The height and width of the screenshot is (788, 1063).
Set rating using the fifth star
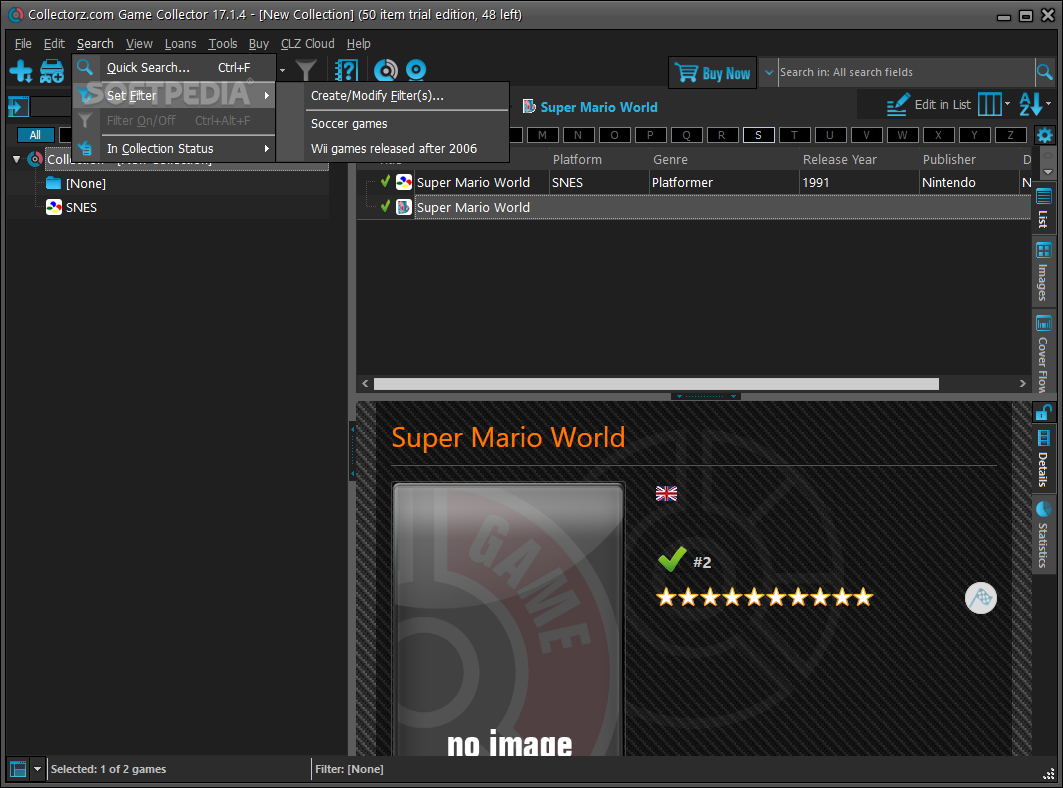pyautogui.click(x=754, y=597)
